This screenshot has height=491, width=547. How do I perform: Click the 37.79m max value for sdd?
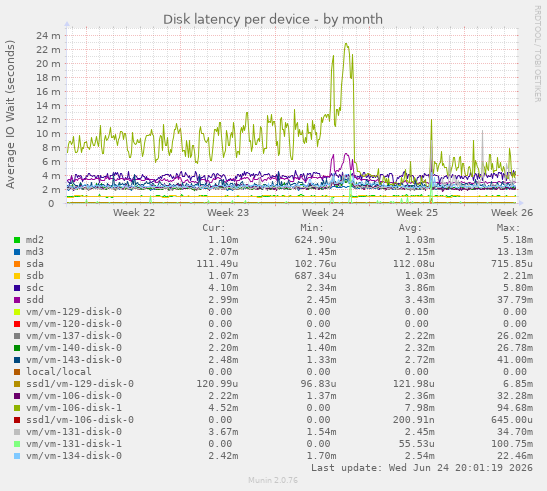pos(515,300)
